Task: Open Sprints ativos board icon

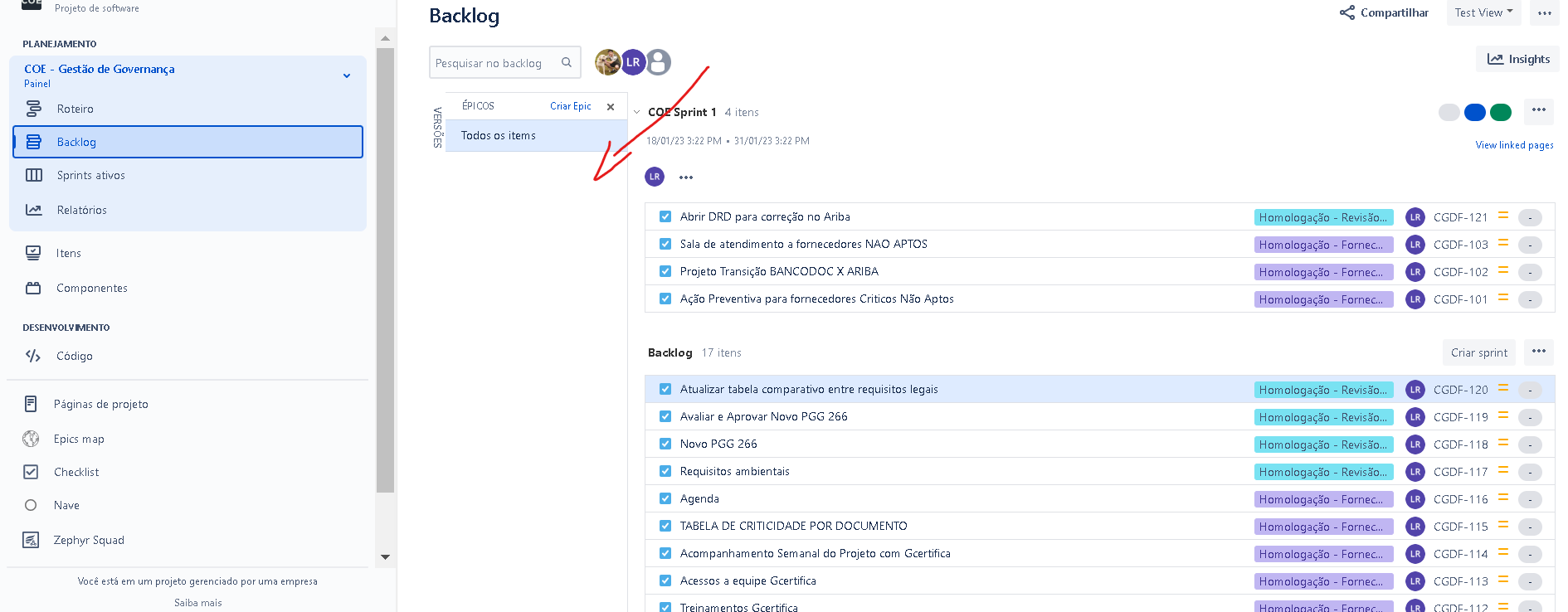Action: pos(34,175)
